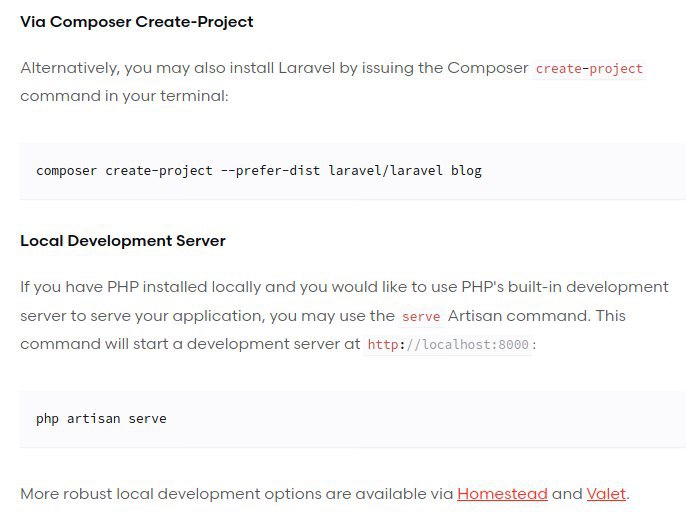686x523 pixels.
Task: Click the 'Alternatively, you may also install' paragraph
Action: (332, 82)
